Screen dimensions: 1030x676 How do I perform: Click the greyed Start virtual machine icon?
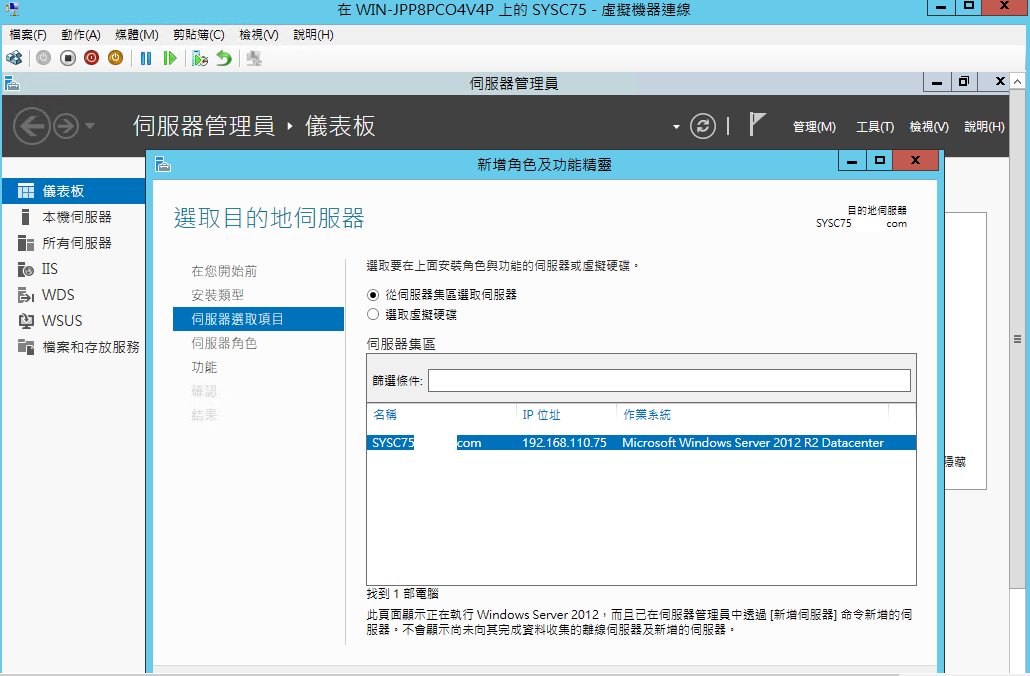(x=43, y=58)
